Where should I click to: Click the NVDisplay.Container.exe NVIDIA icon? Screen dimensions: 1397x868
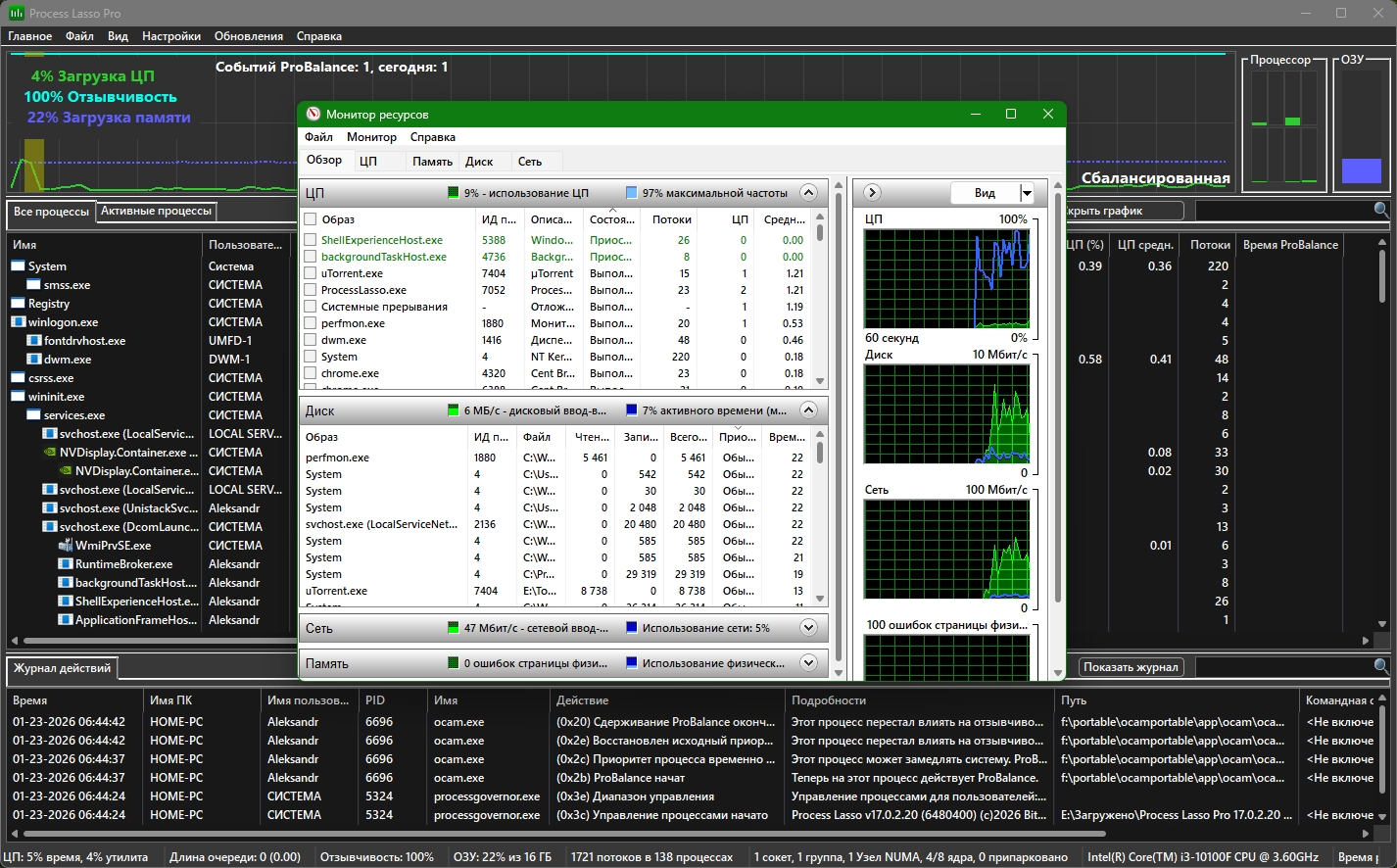pyautogui.click(x=50, y=453)
